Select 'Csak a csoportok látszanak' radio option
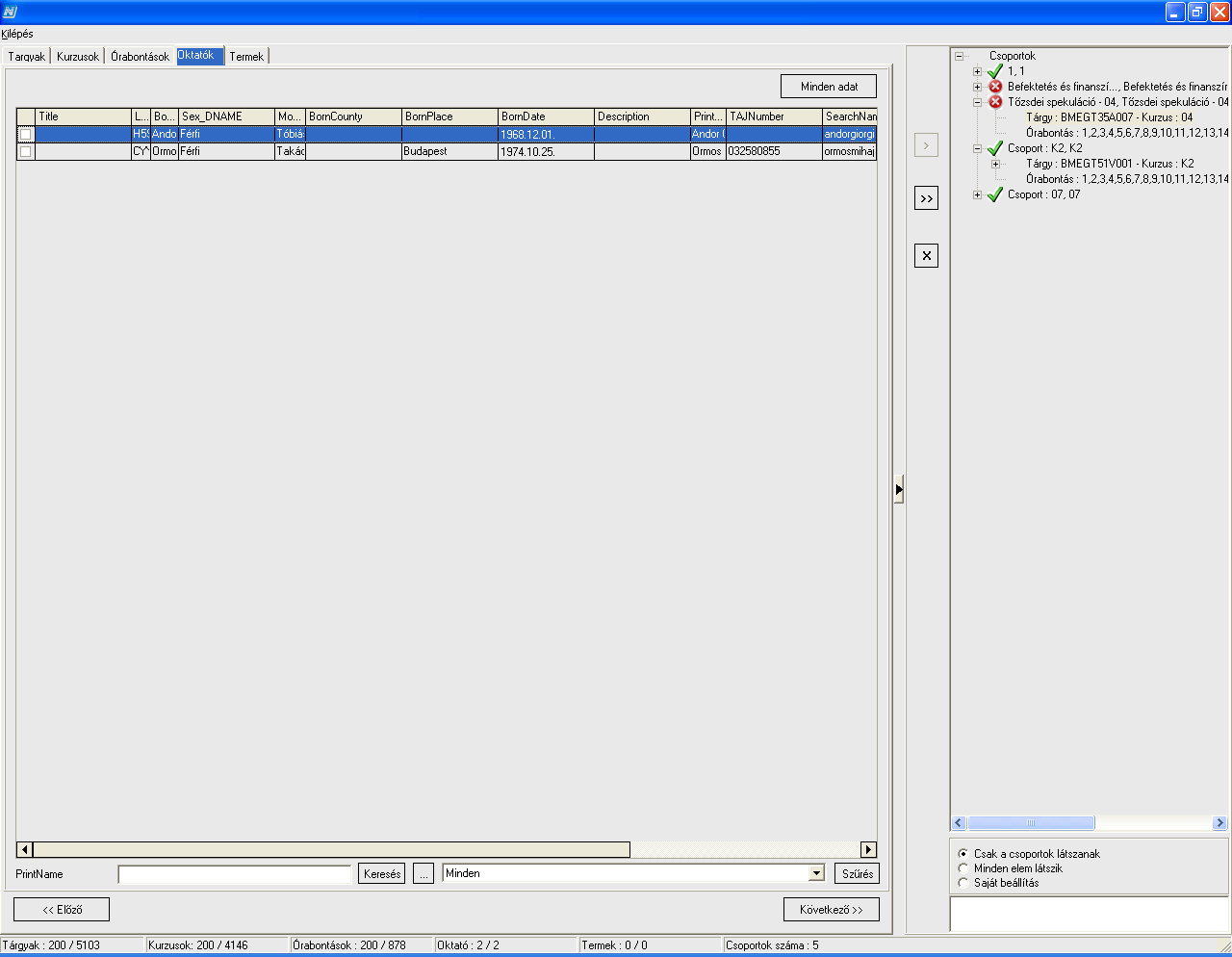Viewport: 1232px width, 957px height. pos(962,854)
